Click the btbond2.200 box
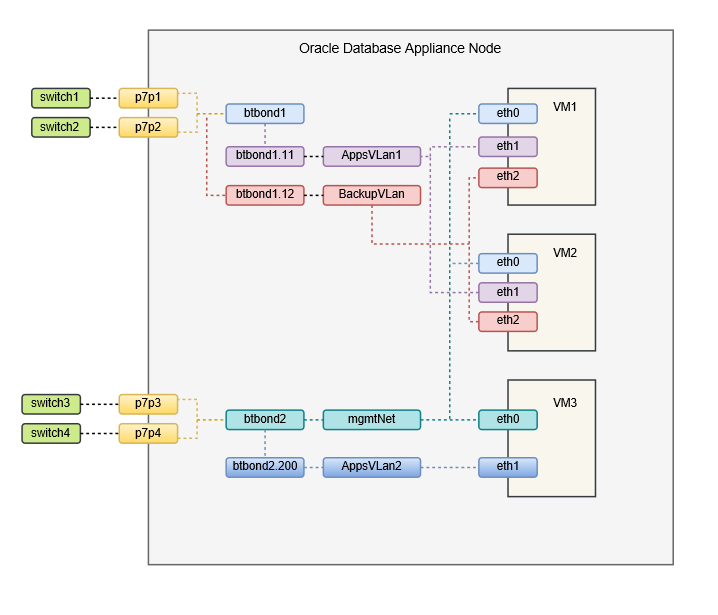This screenshot has width=718, height=615. click(265, 467)
